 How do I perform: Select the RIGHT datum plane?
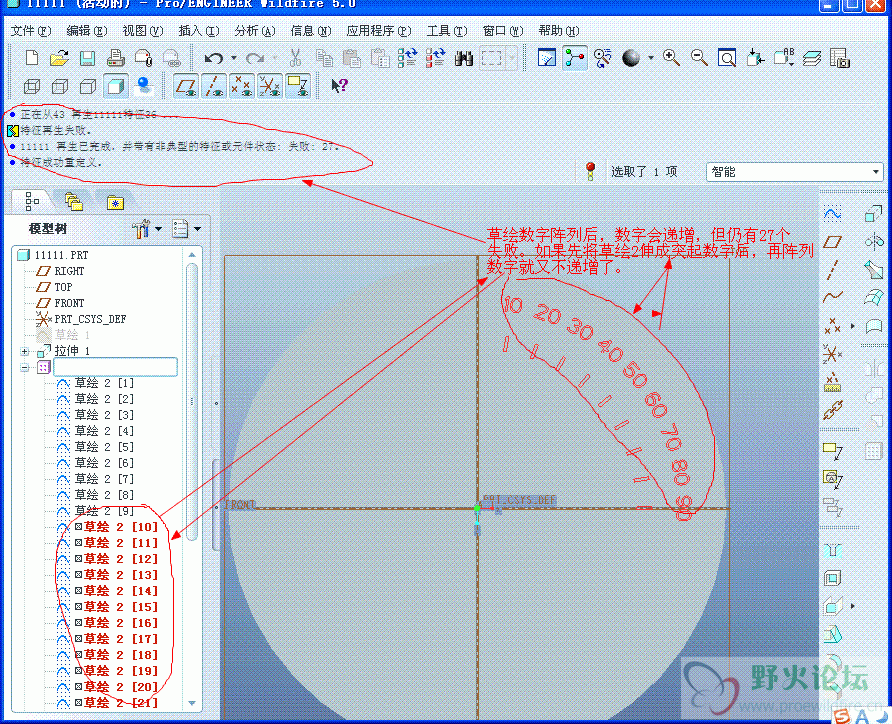coord(69,271)
